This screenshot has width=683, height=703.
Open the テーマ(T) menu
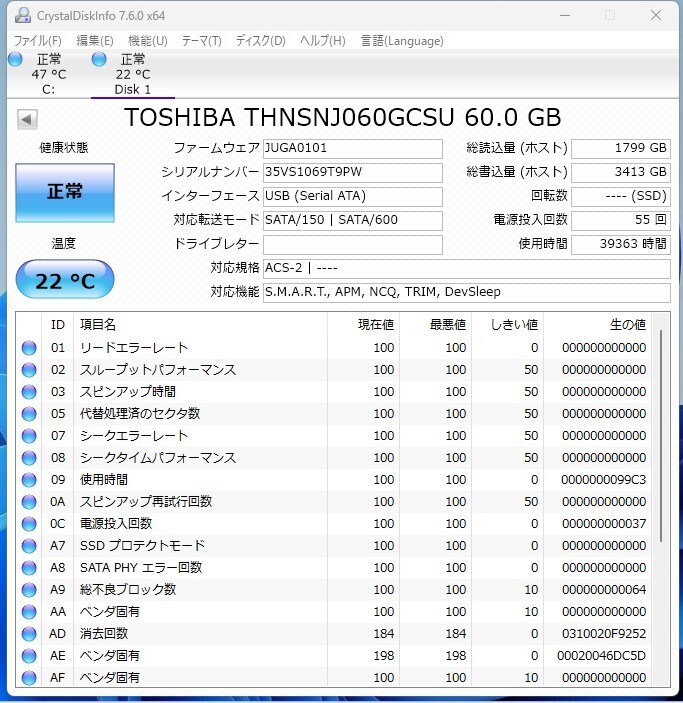(201, 41)
